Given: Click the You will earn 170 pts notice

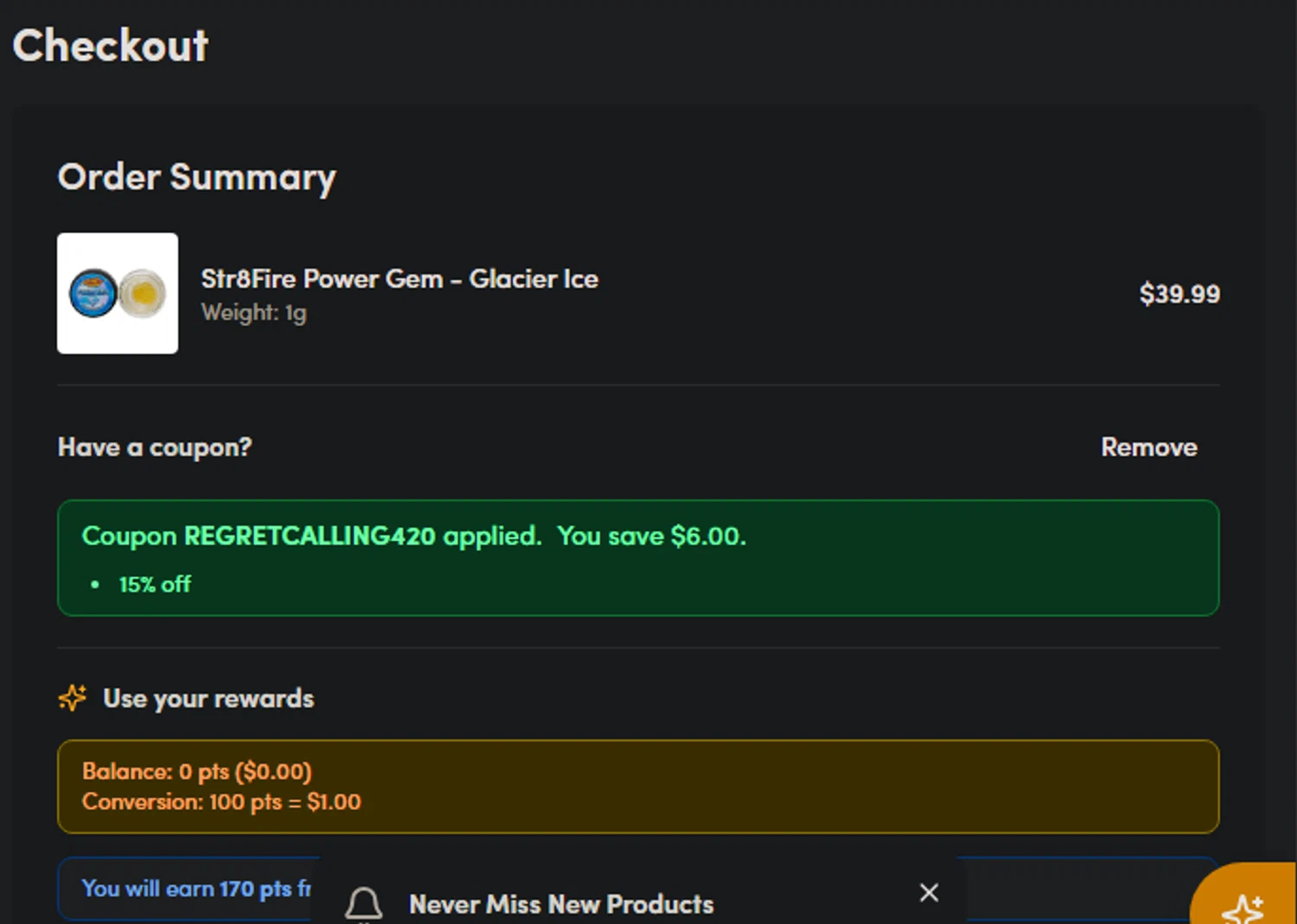Looking at the screenshot, I should click(196, 889).
